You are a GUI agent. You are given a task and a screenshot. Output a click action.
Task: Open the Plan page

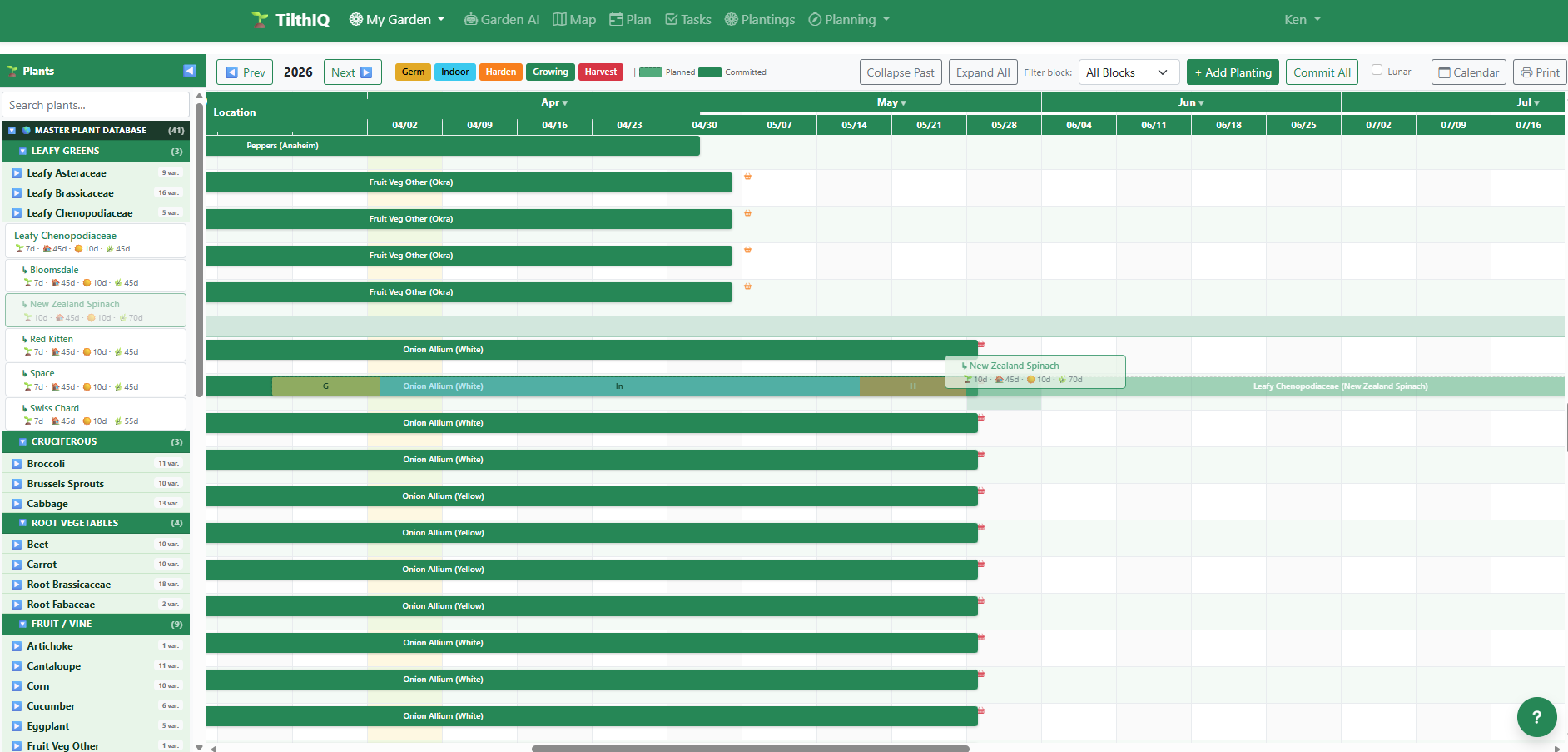click(x=630, y=19)
